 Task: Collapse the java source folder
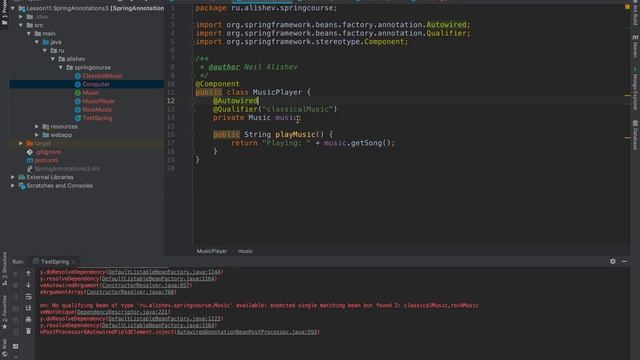click(37, 42)
